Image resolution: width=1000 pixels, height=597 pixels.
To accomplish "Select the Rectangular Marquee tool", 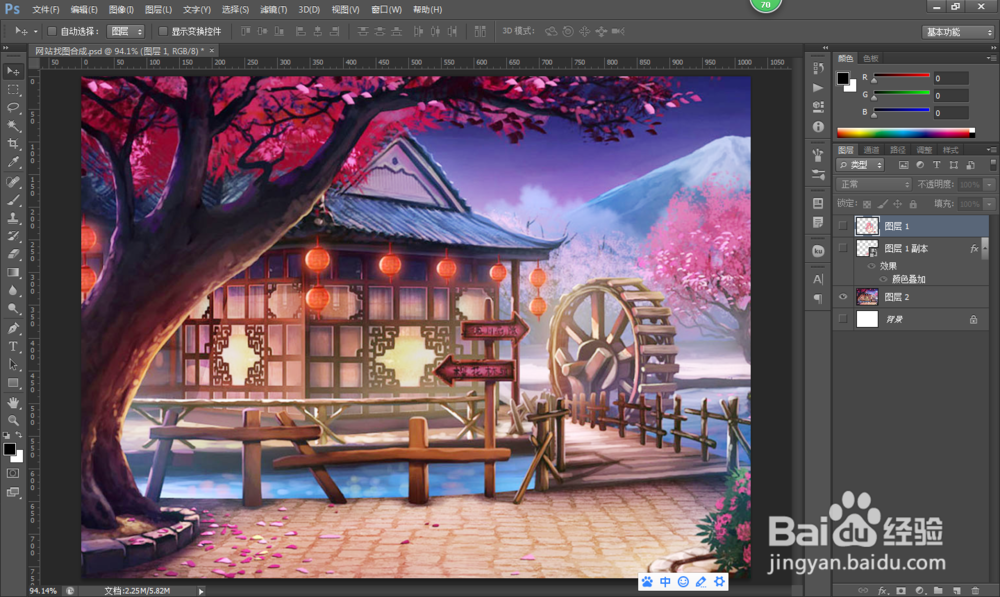I will click(x=13, y=90).
